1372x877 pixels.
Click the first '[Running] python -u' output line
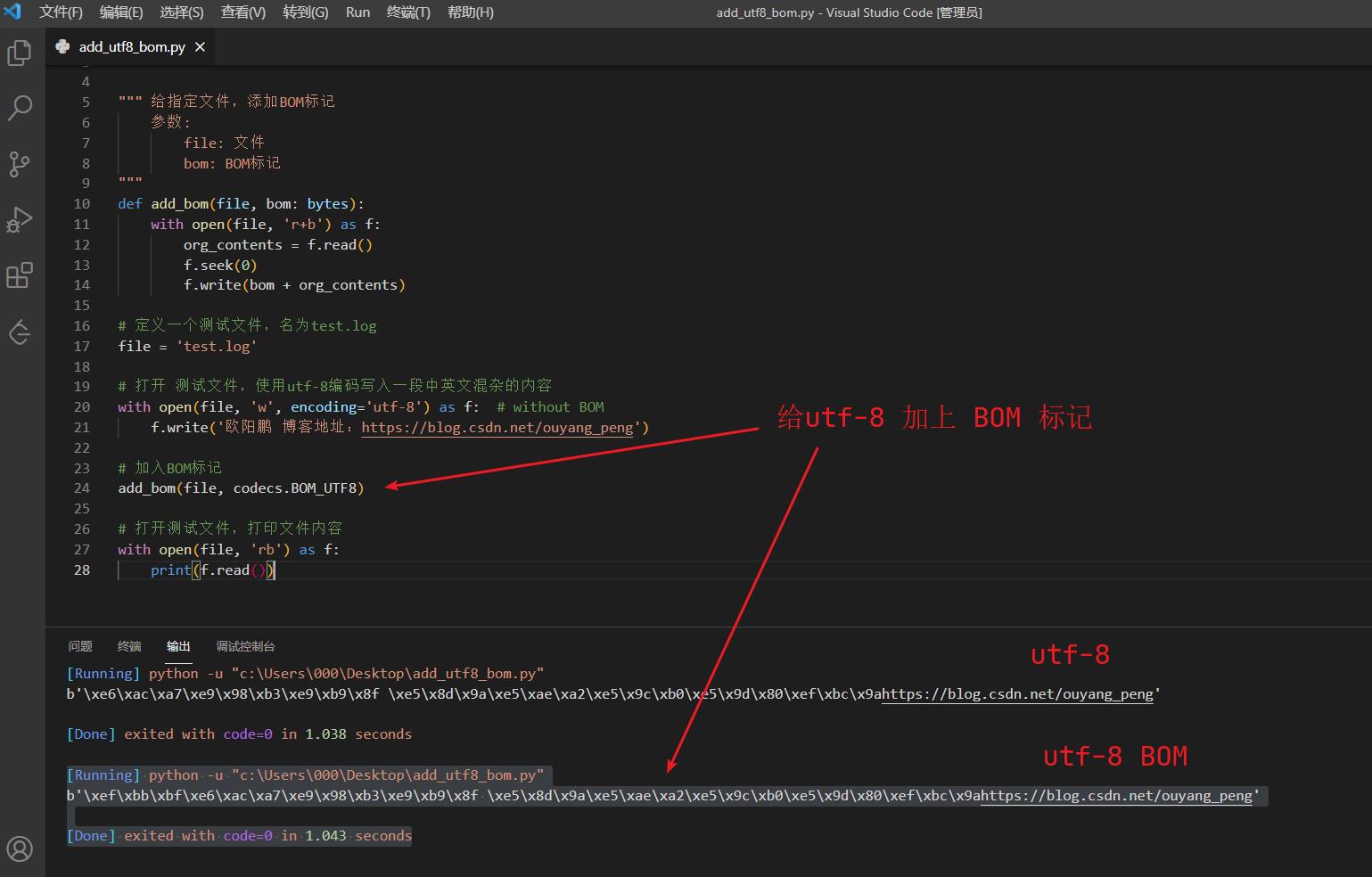pyautogui.click(x=305, y=674)
